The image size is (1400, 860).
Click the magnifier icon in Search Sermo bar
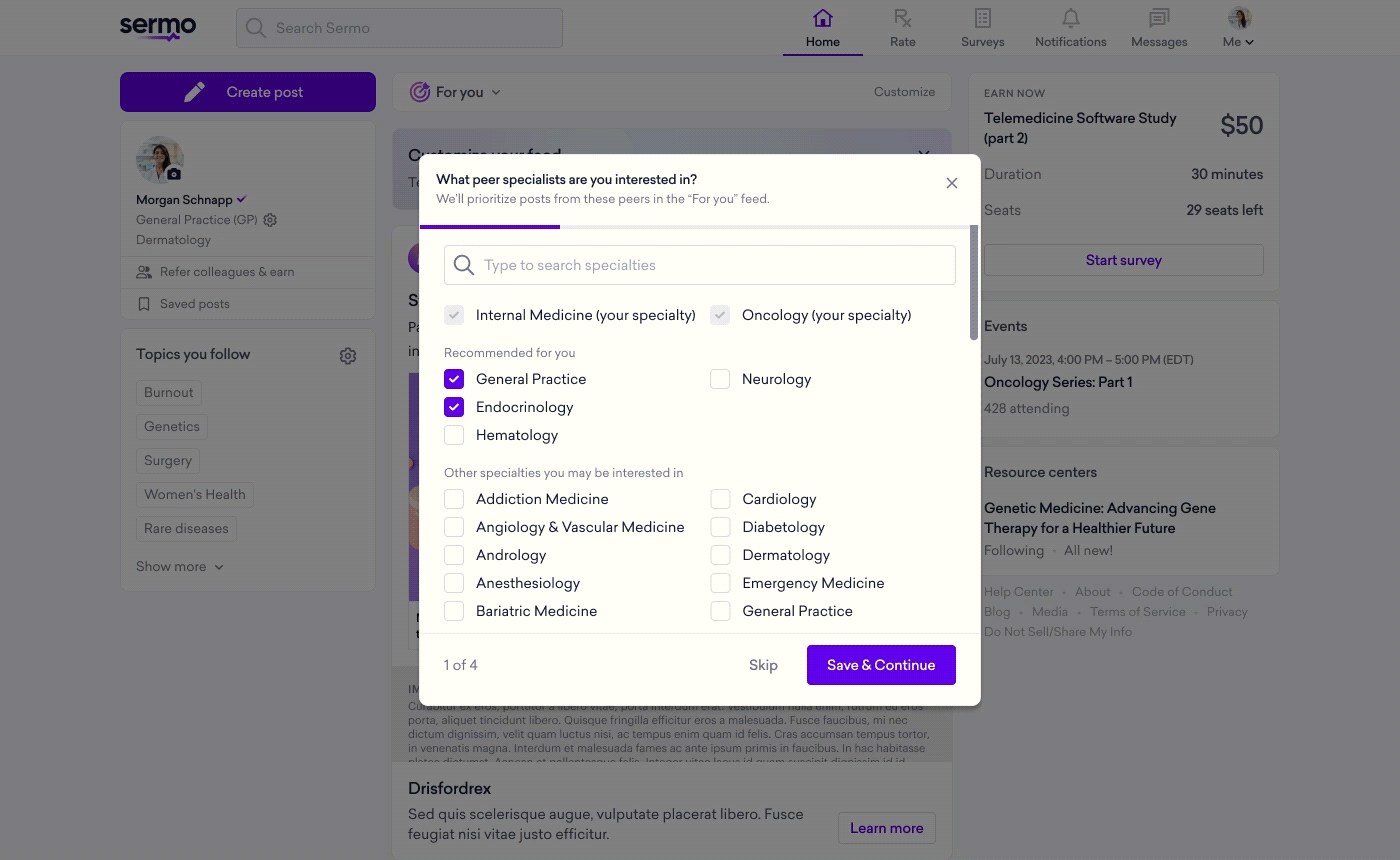pyautogui.click(x=256, y=28)
